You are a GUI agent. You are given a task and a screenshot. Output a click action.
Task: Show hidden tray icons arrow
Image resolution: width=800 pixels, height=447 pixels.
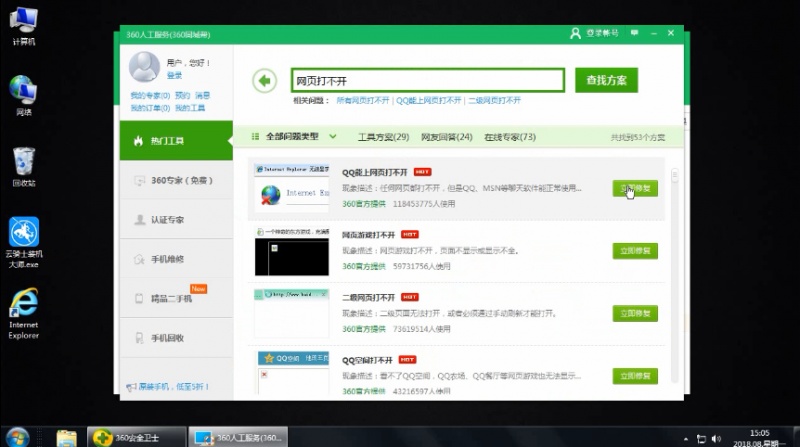(686, 439)
